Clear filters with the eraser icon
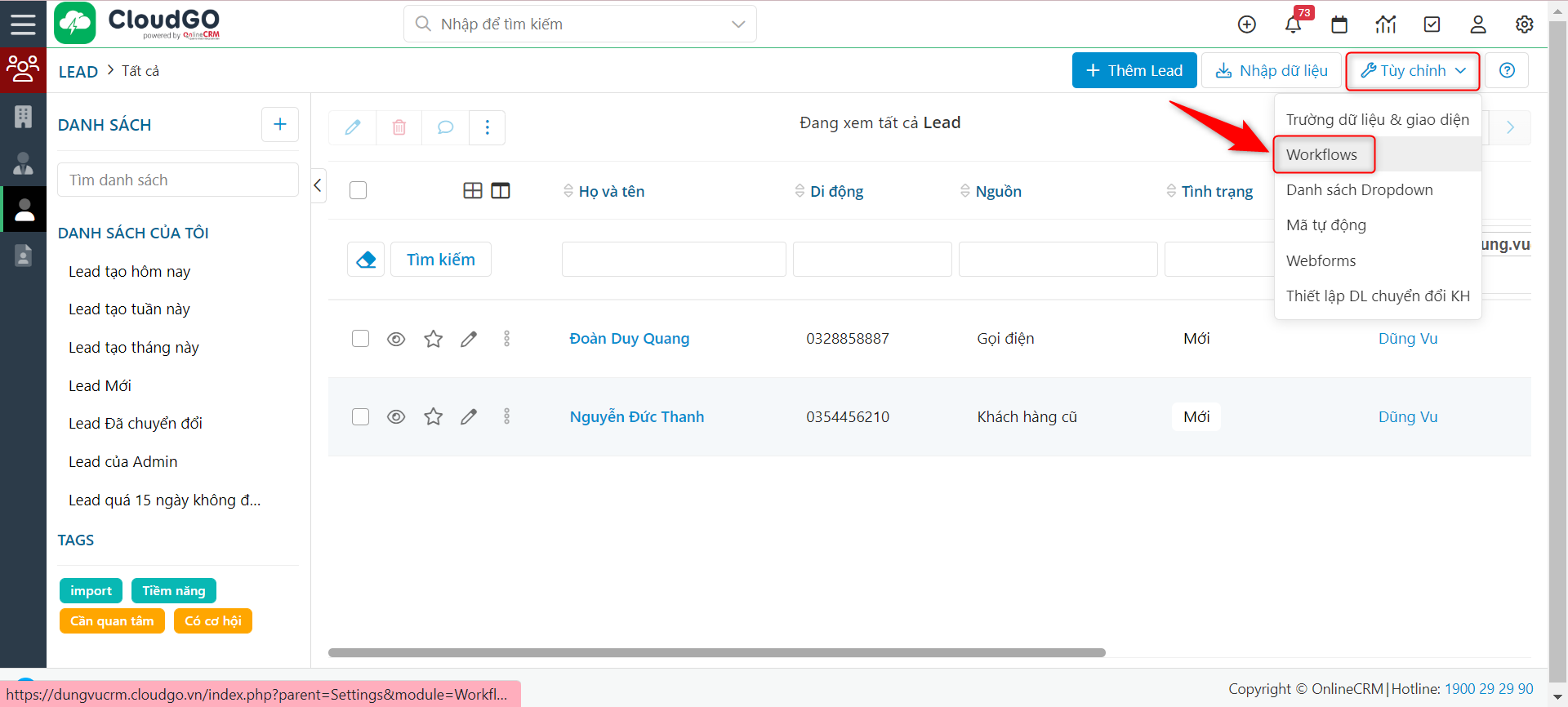The image size is (1568, 707). coord(366,260)
